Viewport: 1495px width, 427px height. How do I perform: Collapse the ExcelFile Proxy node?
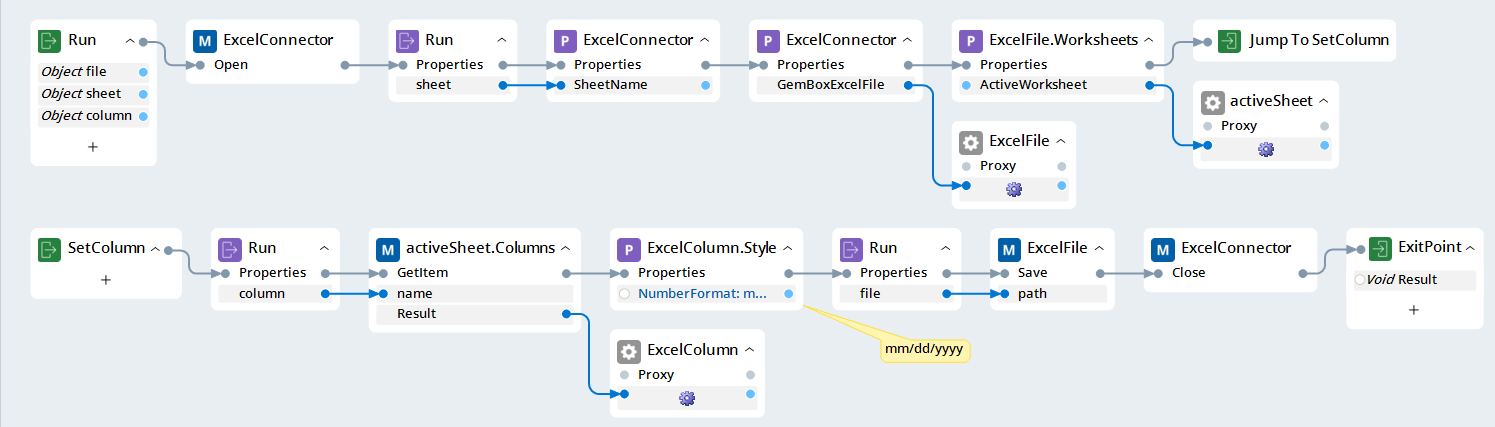1060,142
